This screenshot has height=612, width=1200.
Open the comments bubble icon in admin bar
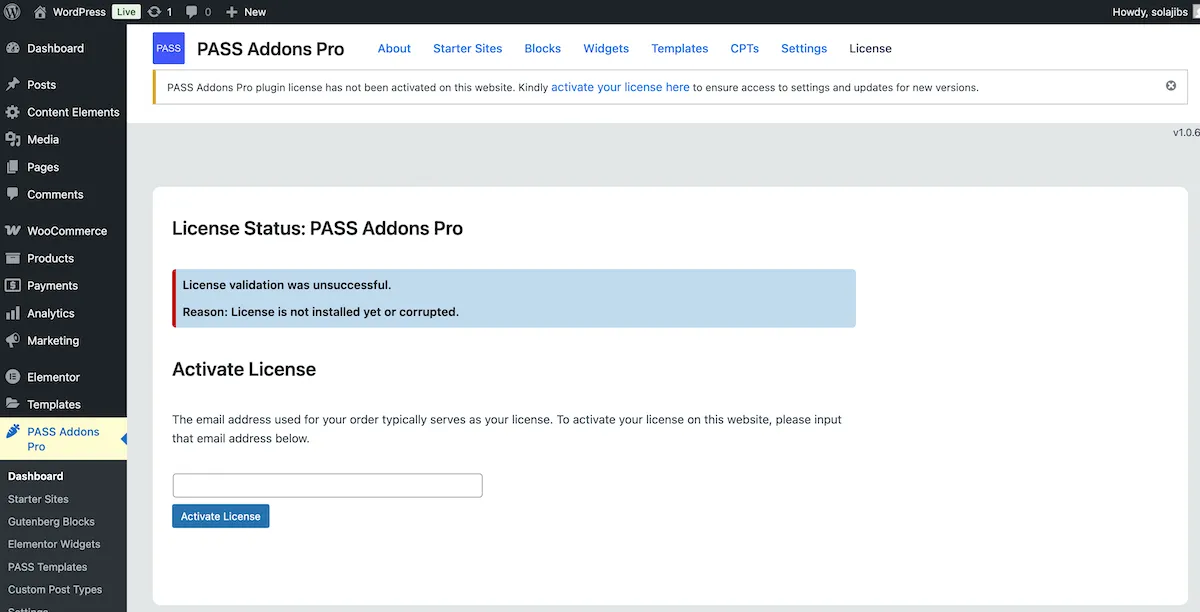pyautogui.click(x=192, y=12)
